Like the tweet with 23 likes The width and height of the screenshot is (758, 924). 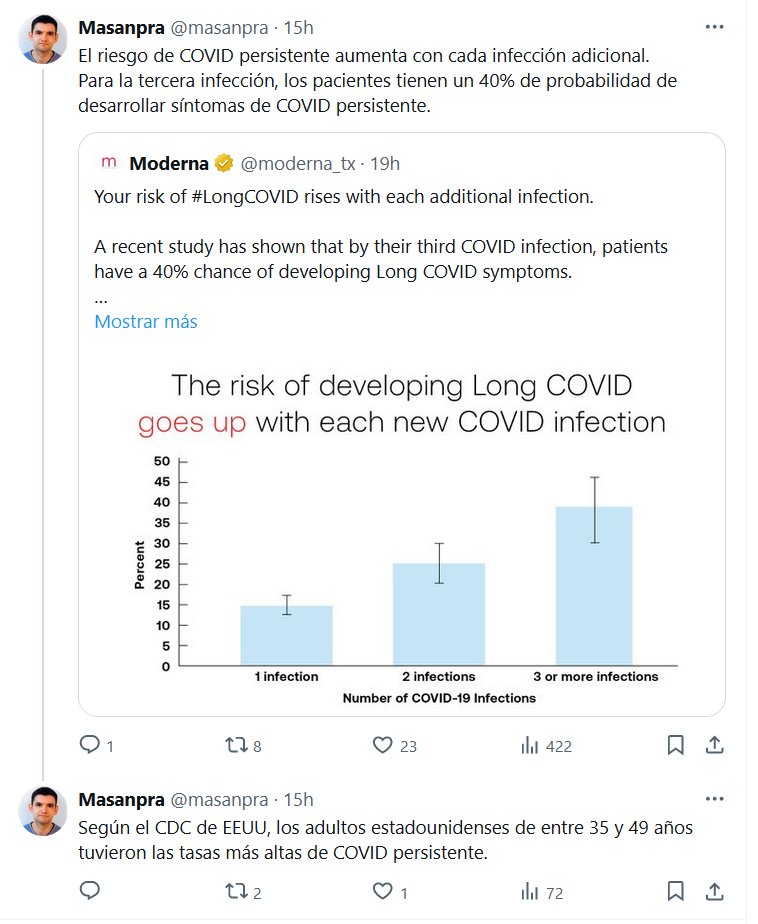point(382,745)
